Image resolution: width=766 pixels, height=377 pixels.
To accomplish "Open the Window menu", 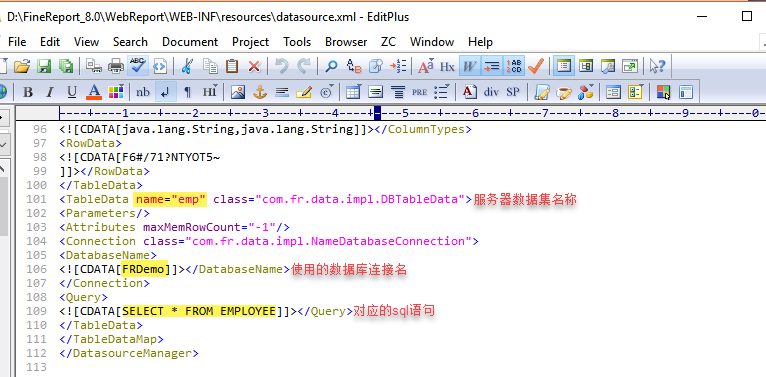I will click(x=432, y=42).
